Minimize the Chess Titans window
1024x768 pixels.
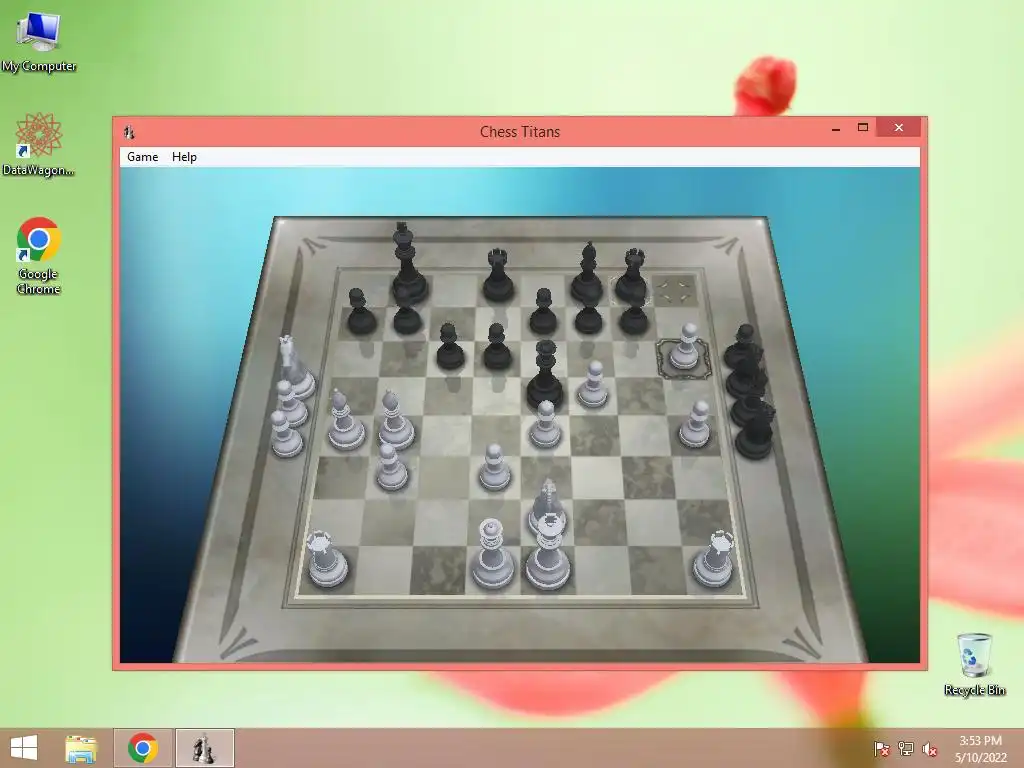(x=836, y=128)
